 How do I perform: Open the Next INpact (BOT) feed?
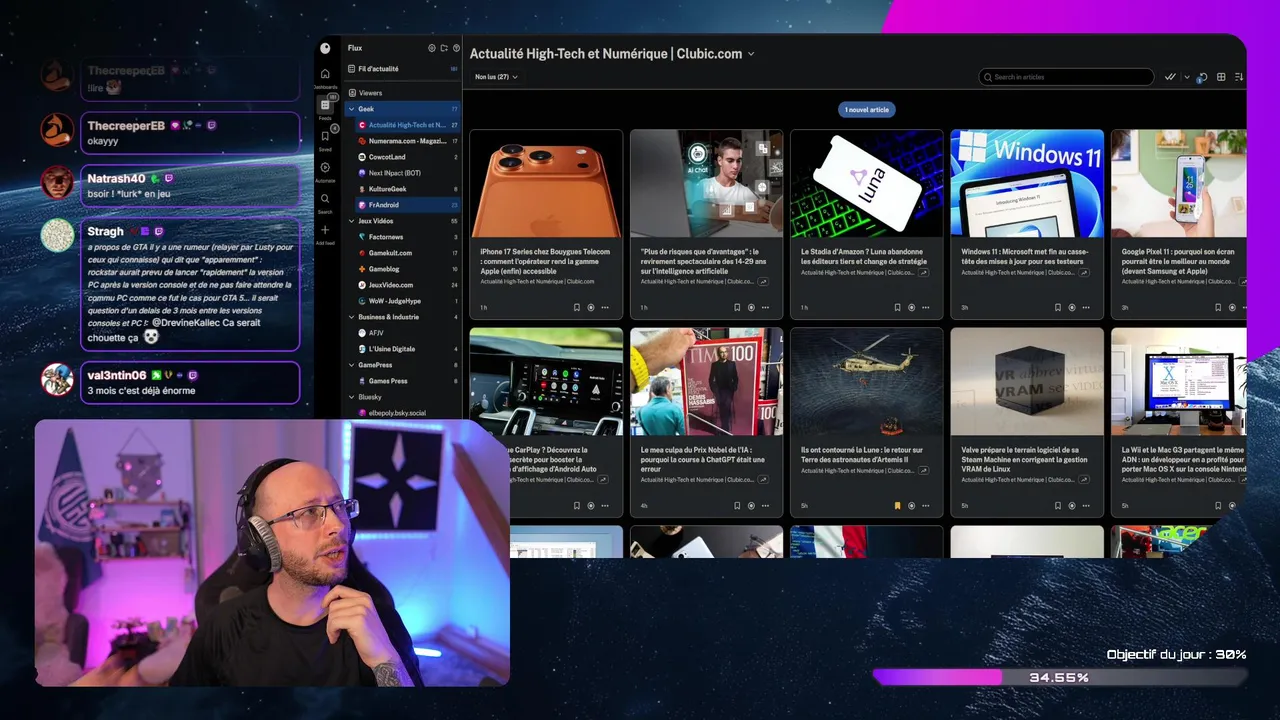(x=408, y=173)
